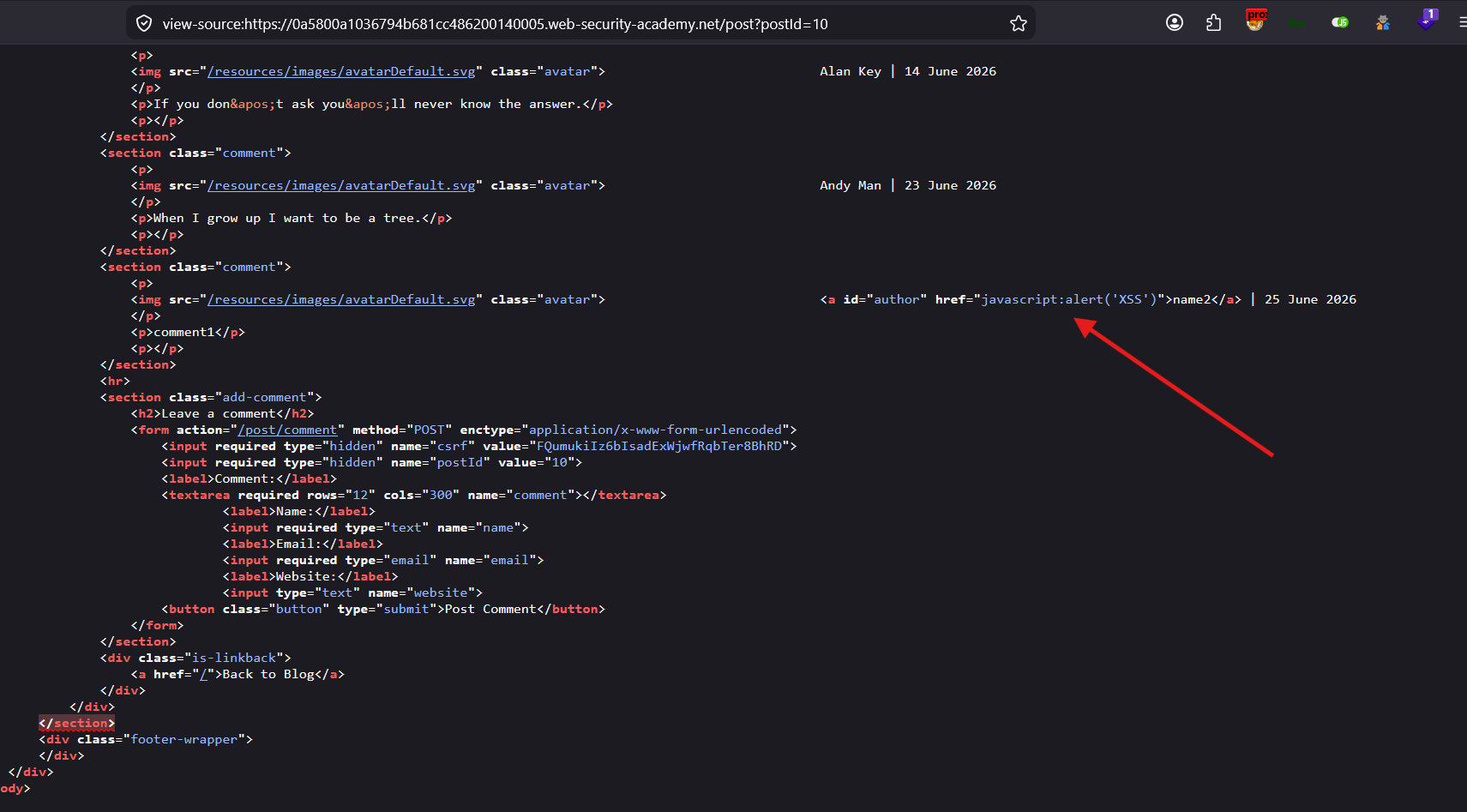
Task: Click the csrf token value FQumukiIz6bIsadExWjwfRqbTer8BhRD
Action: (659, 446)
